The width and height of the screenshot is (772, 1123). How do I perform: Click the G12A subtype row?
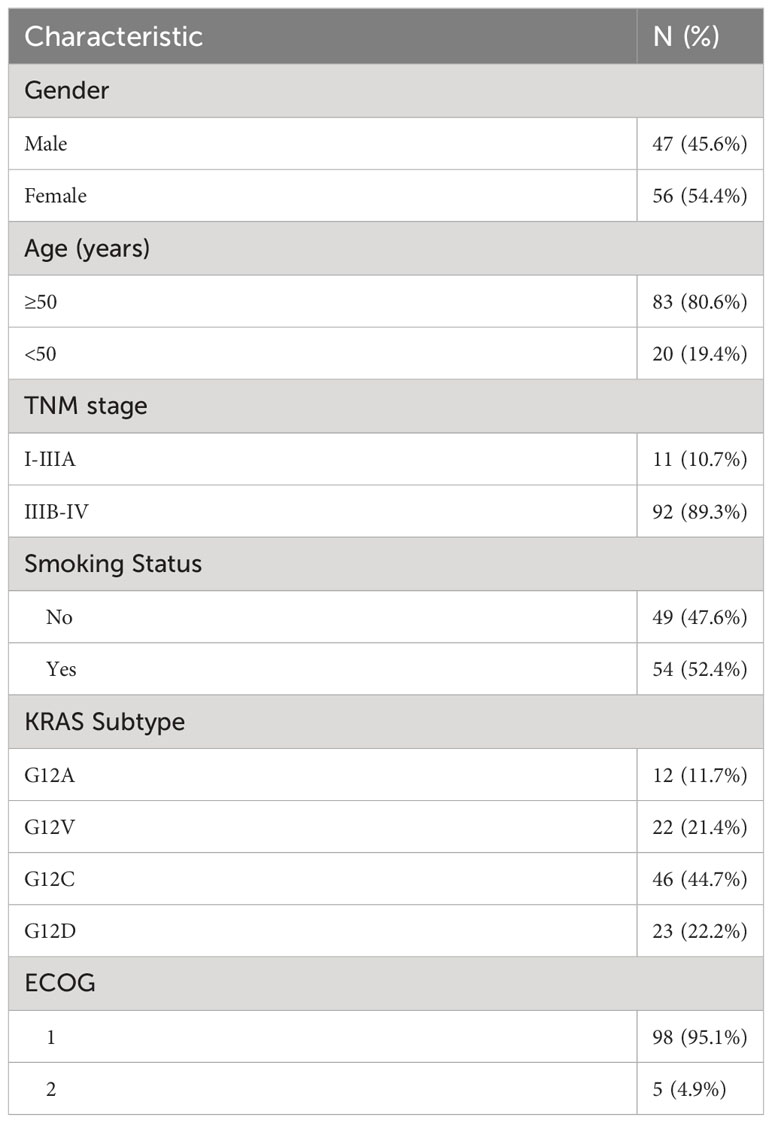(386, 775)
